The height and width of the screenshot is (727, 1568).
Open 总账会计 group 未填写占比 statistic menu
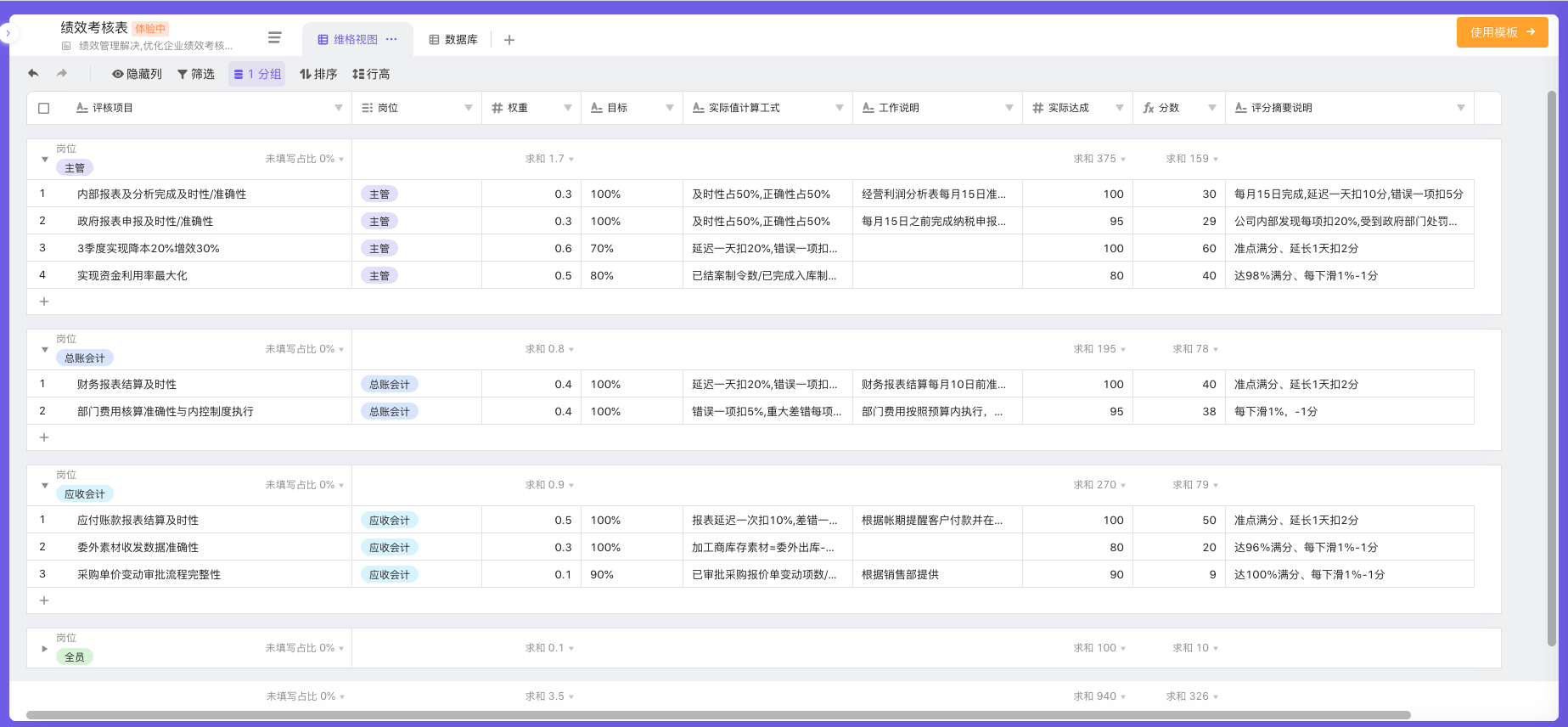(305, 349)
